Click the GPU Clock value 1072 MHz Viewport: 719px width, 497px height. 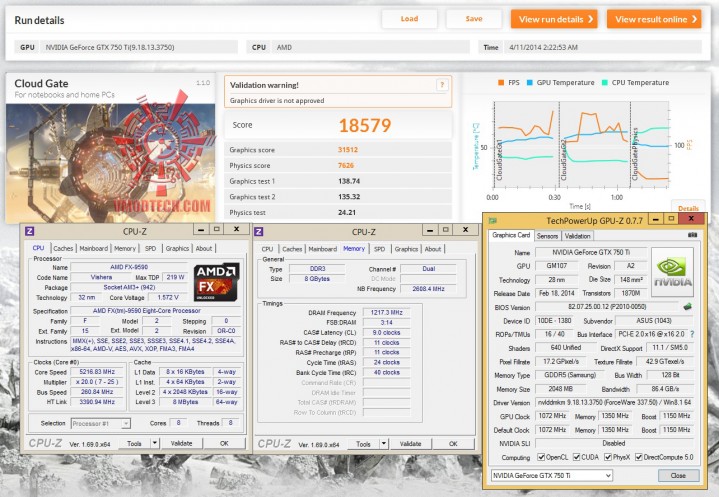[x=552, y=416]
